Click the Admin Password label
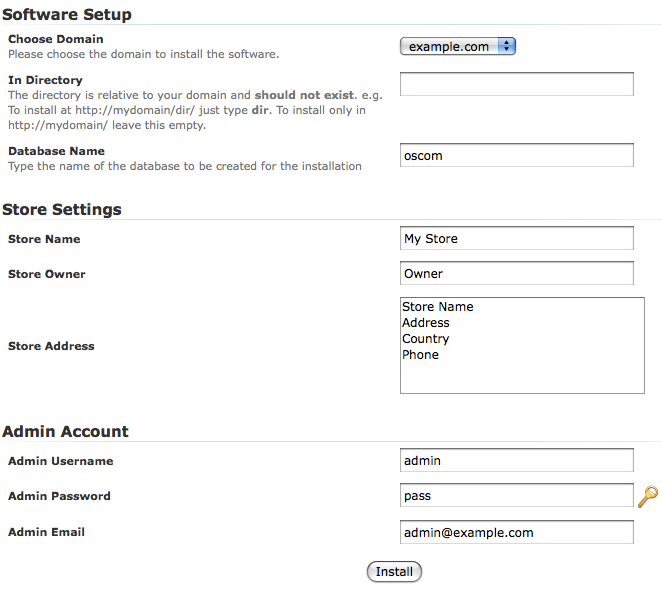 59,496
